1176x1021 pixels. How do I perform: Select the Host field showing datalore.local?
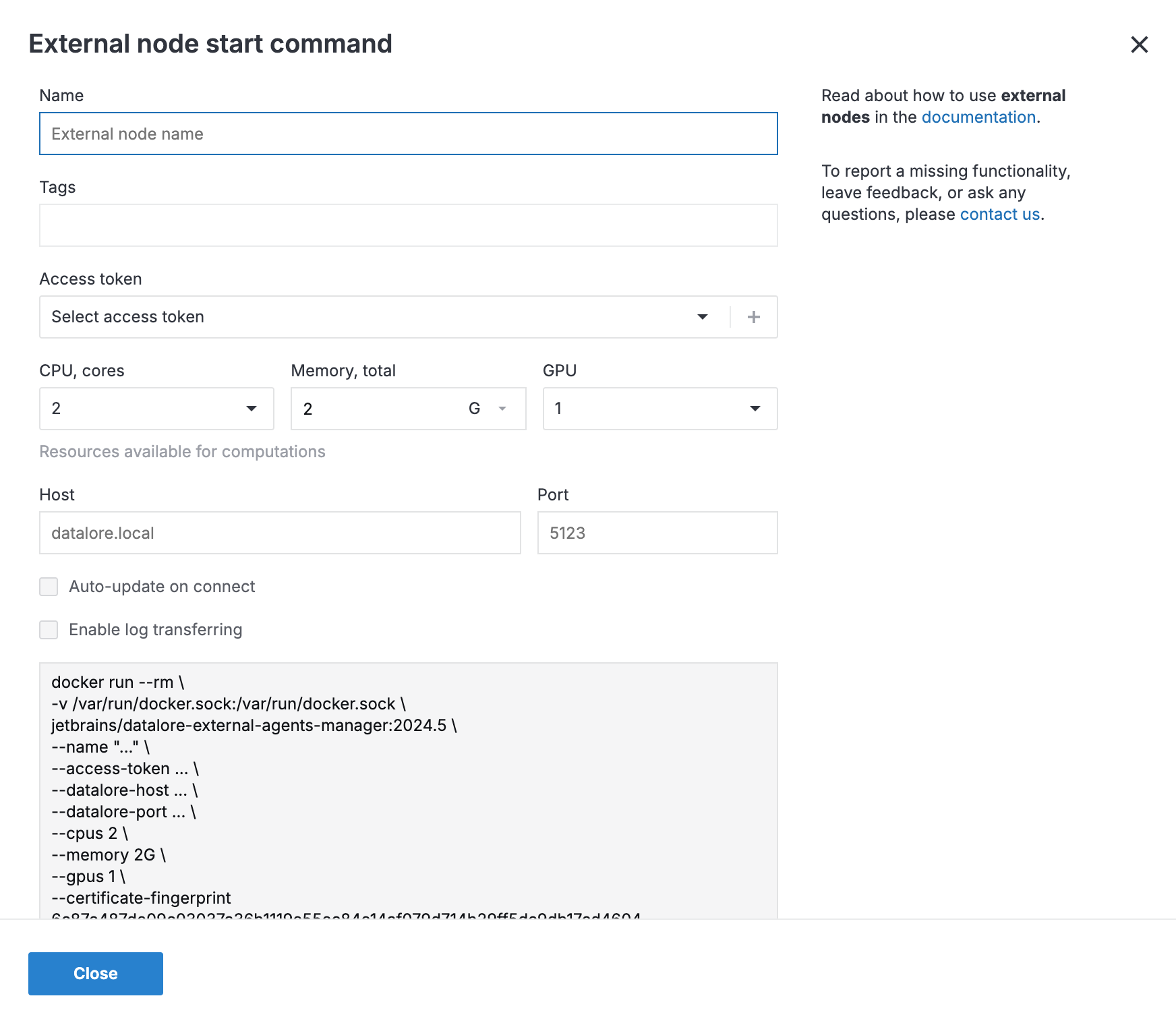click(x=279, y=533)
